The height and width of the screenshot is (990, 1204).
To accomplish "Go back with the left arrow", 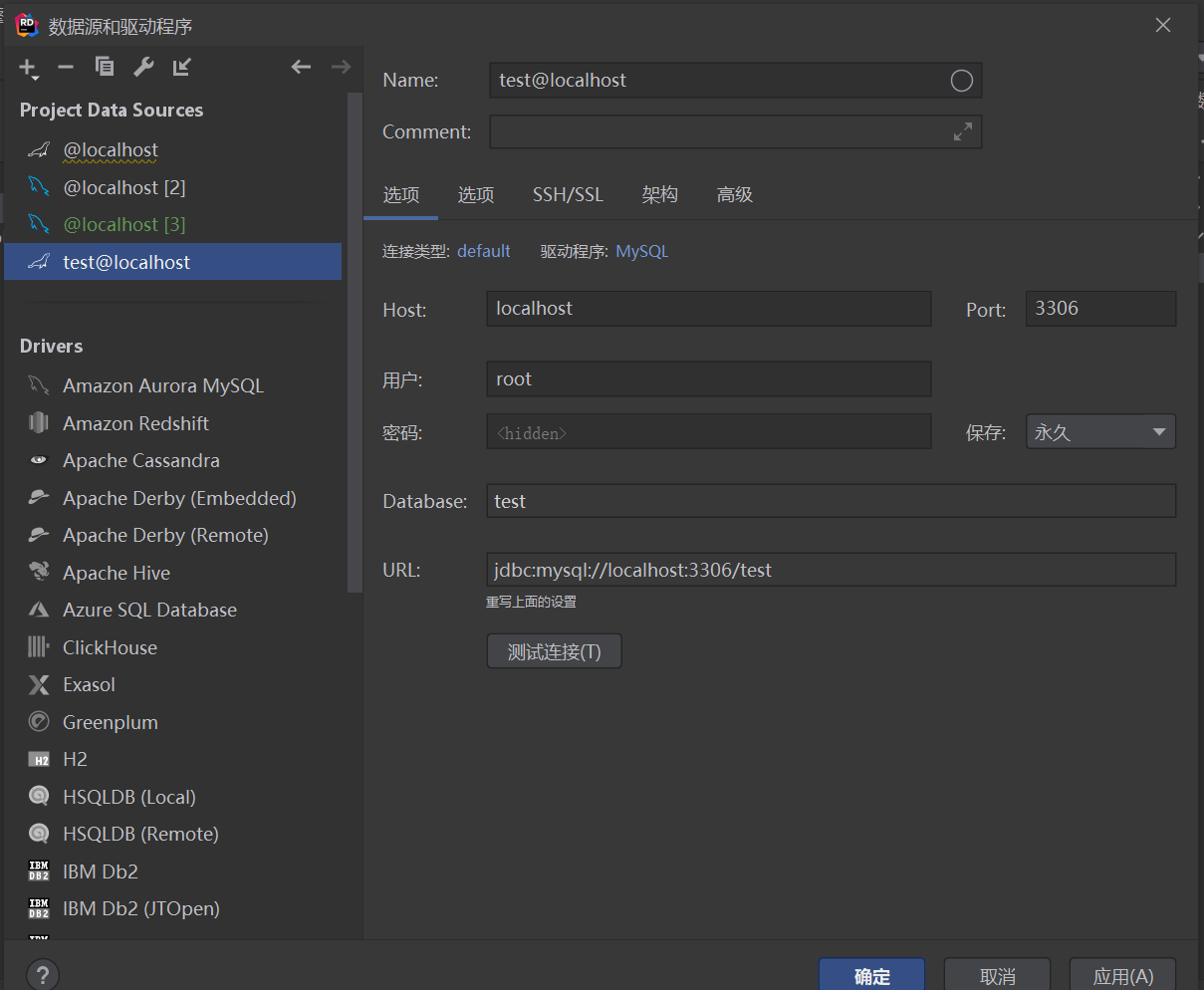I will pos(301,67).
